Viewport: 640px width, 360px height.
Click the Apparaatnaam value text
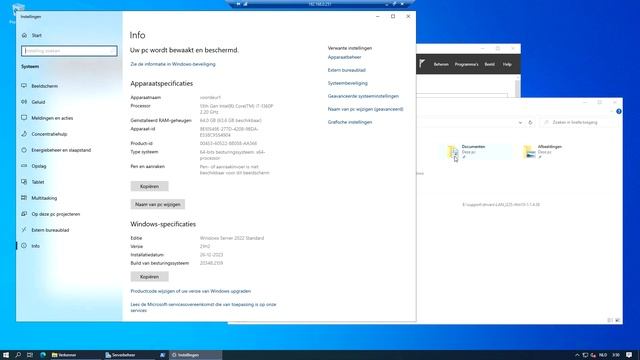pos(210,98)
